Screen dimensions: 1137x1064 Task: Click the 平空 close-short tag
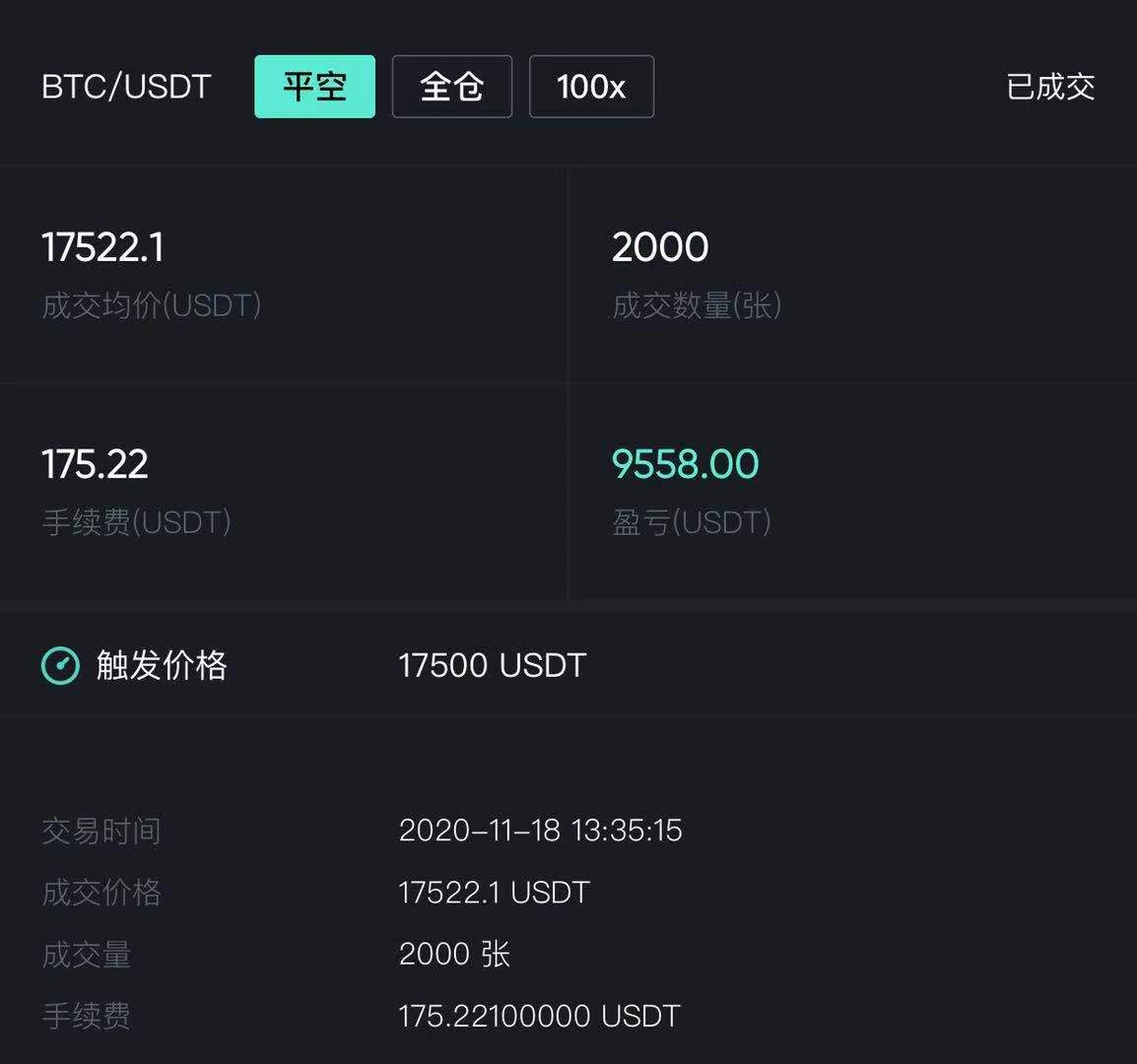tap(314, 87)
